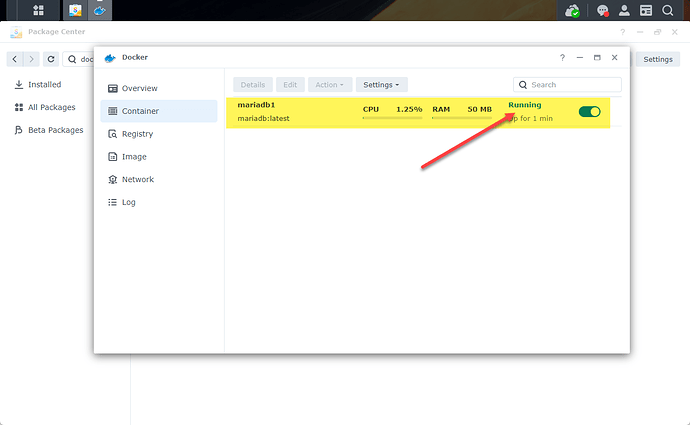Open the notifications chat bubble icon
690x425 pixels.
point(602,10)
